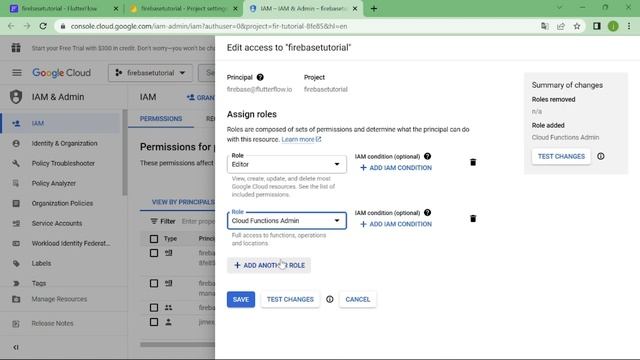640x360 pixels.
Task: Click the sidebar vertical scrollbar
Action: [125, 152]
